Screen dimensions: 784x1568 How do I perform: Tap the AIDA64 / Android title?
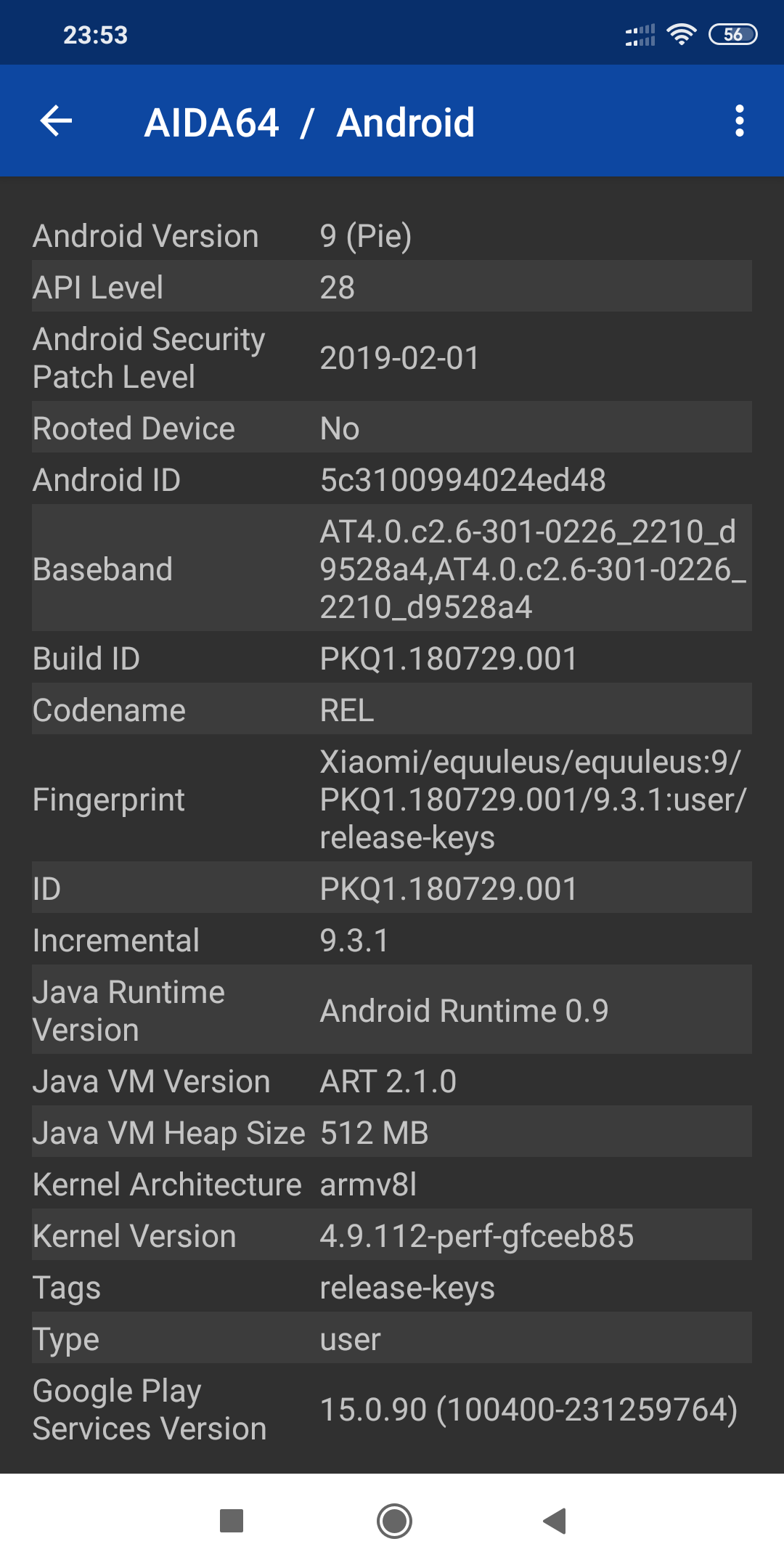[x=309, y=122]
